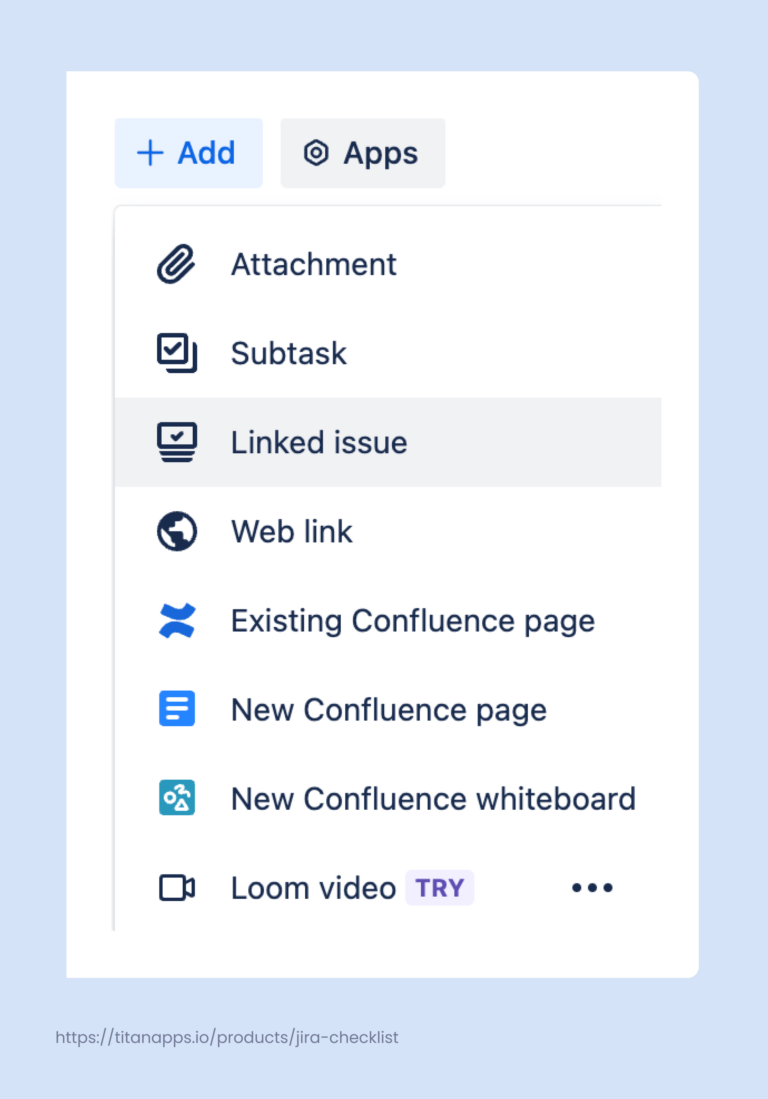Open the Add dropdown menu
Screen dimensions: 768x1099
pos(188,153)
